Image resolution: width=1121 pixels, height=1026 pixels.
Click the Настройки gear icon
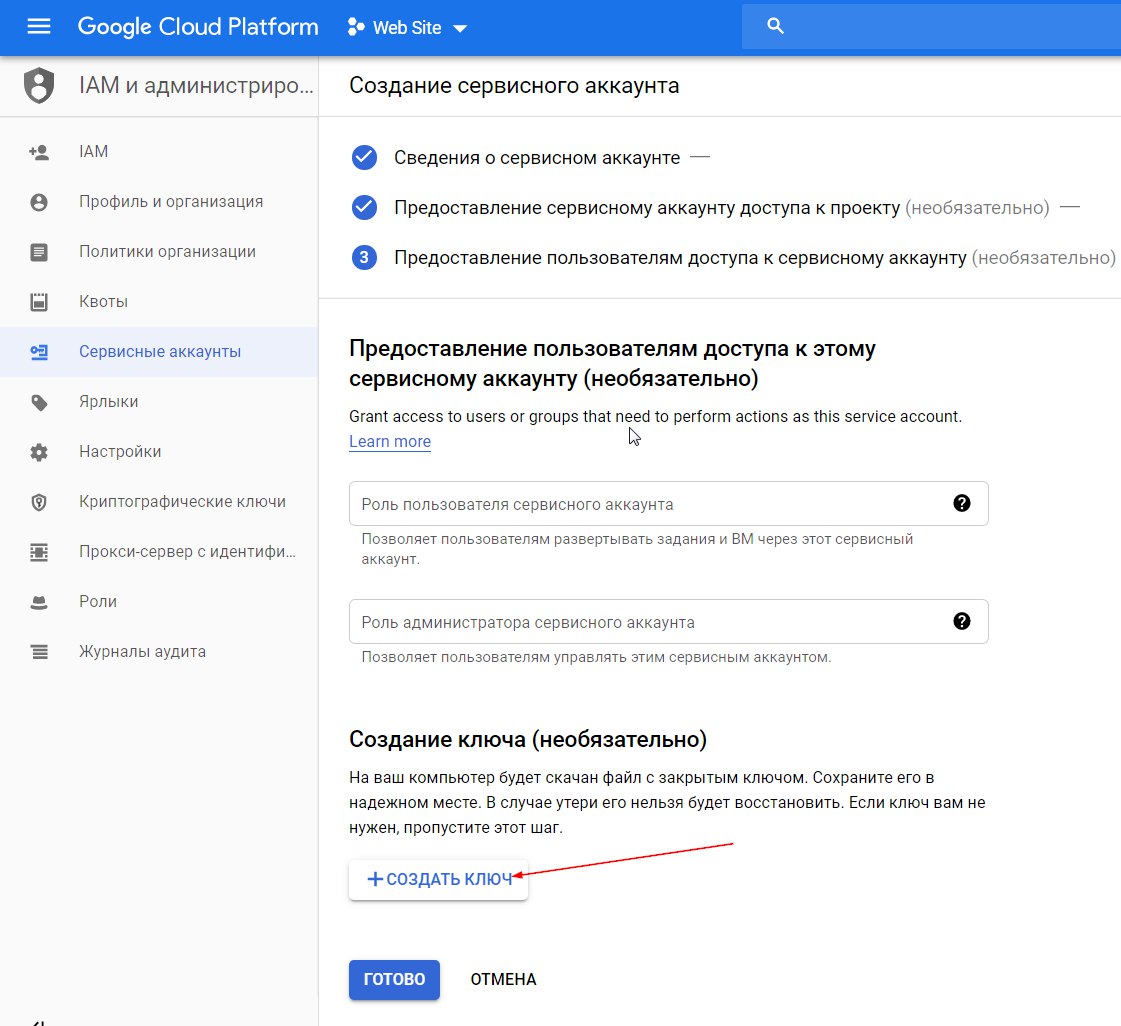pyautogui.click(x=39, y=452)
